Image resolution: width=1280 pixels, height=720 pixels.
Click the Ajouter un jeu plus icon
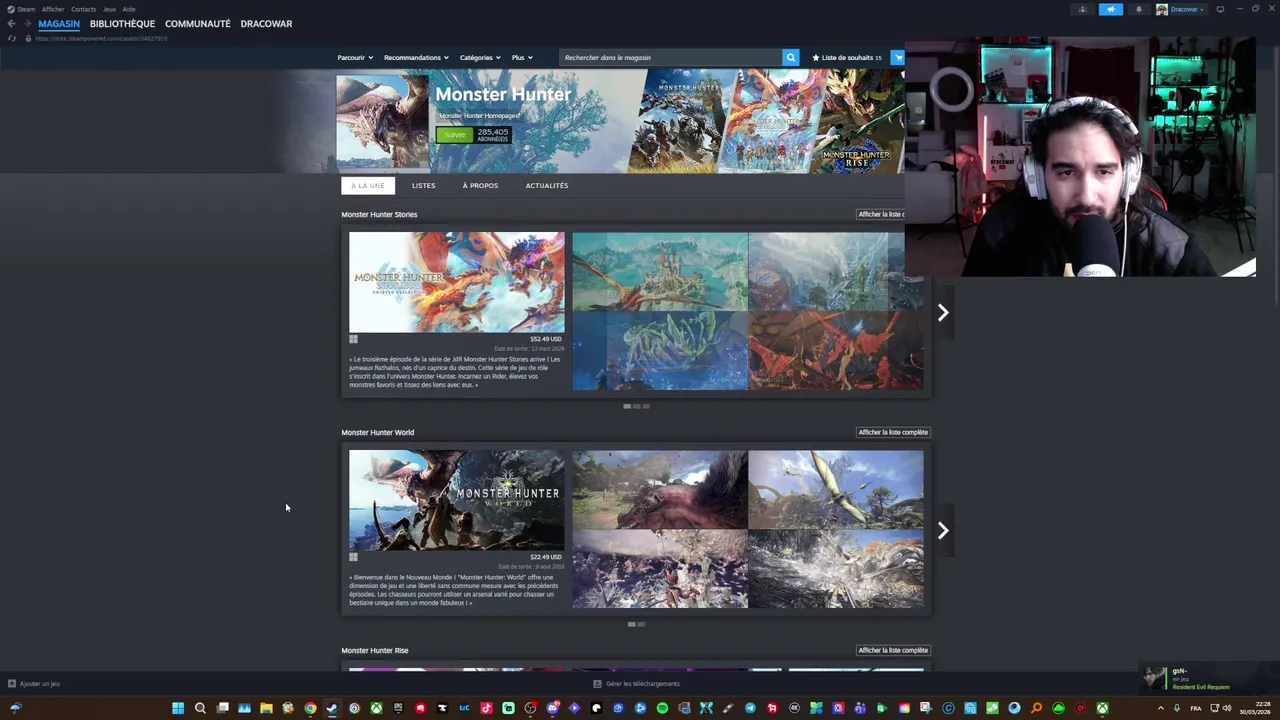(12, 684)
